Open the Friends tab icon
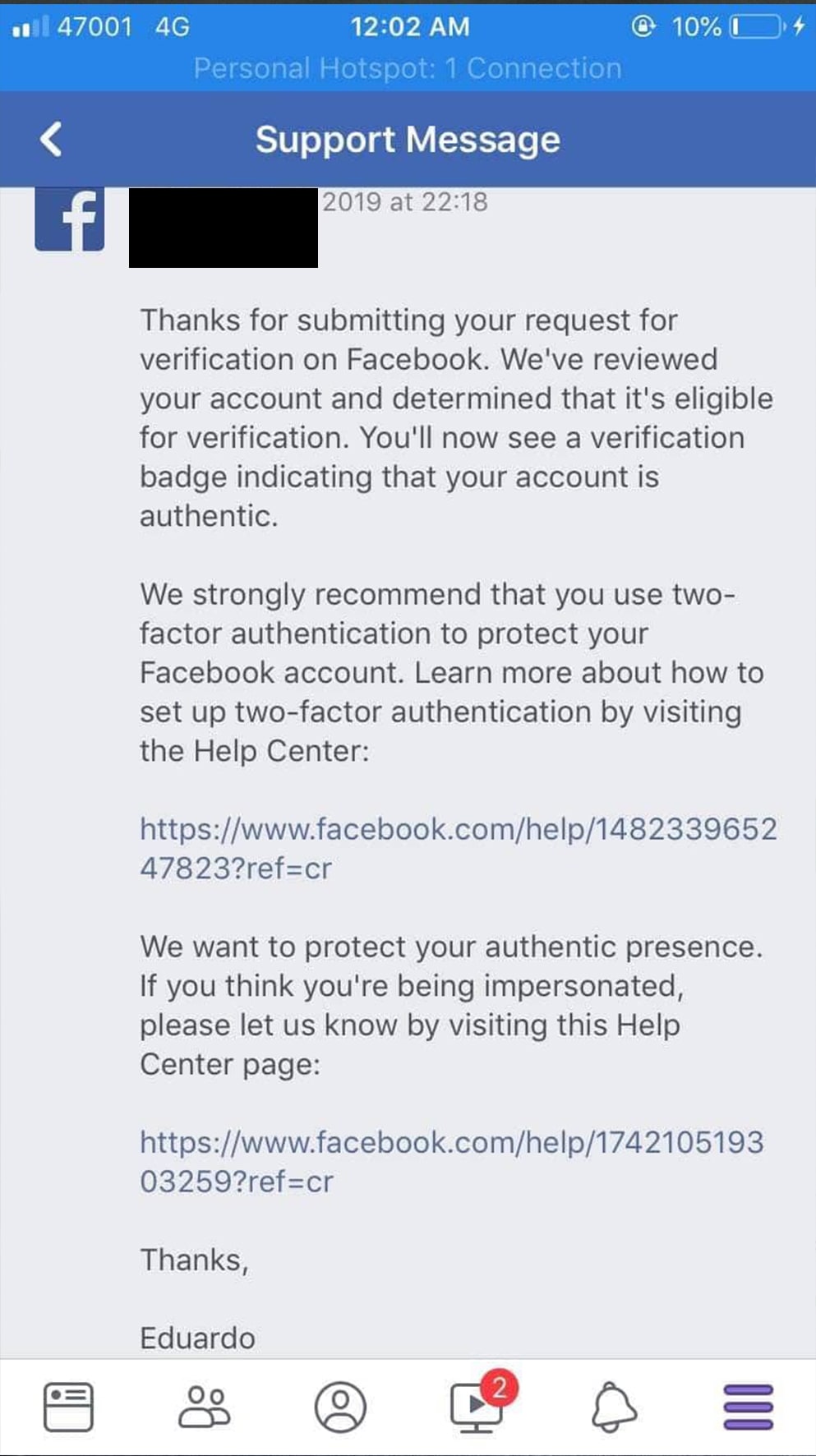Viewport: 816px width, 1456px height. (204, 1406)
